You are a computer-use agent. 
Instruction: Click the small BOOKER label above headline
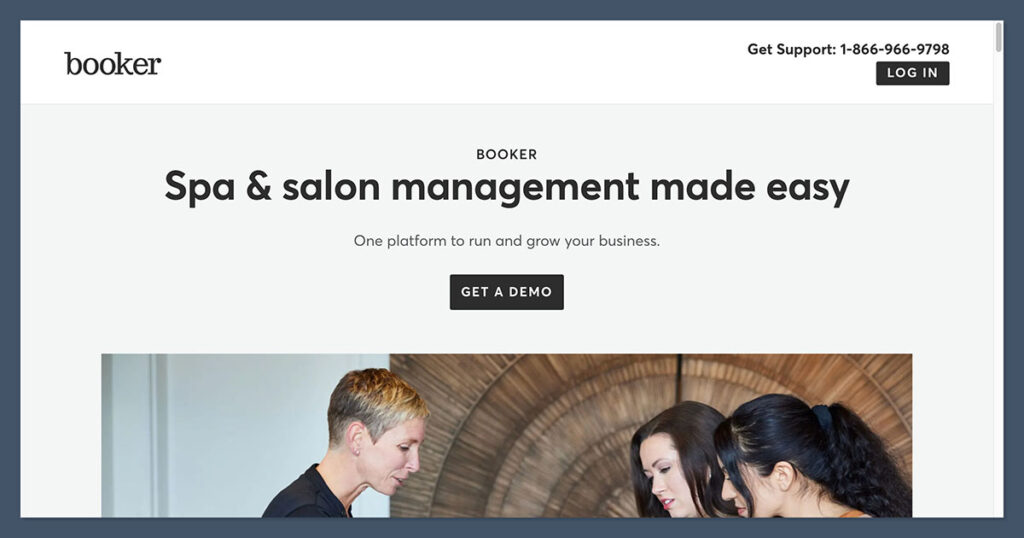click(x=507, y=155)
